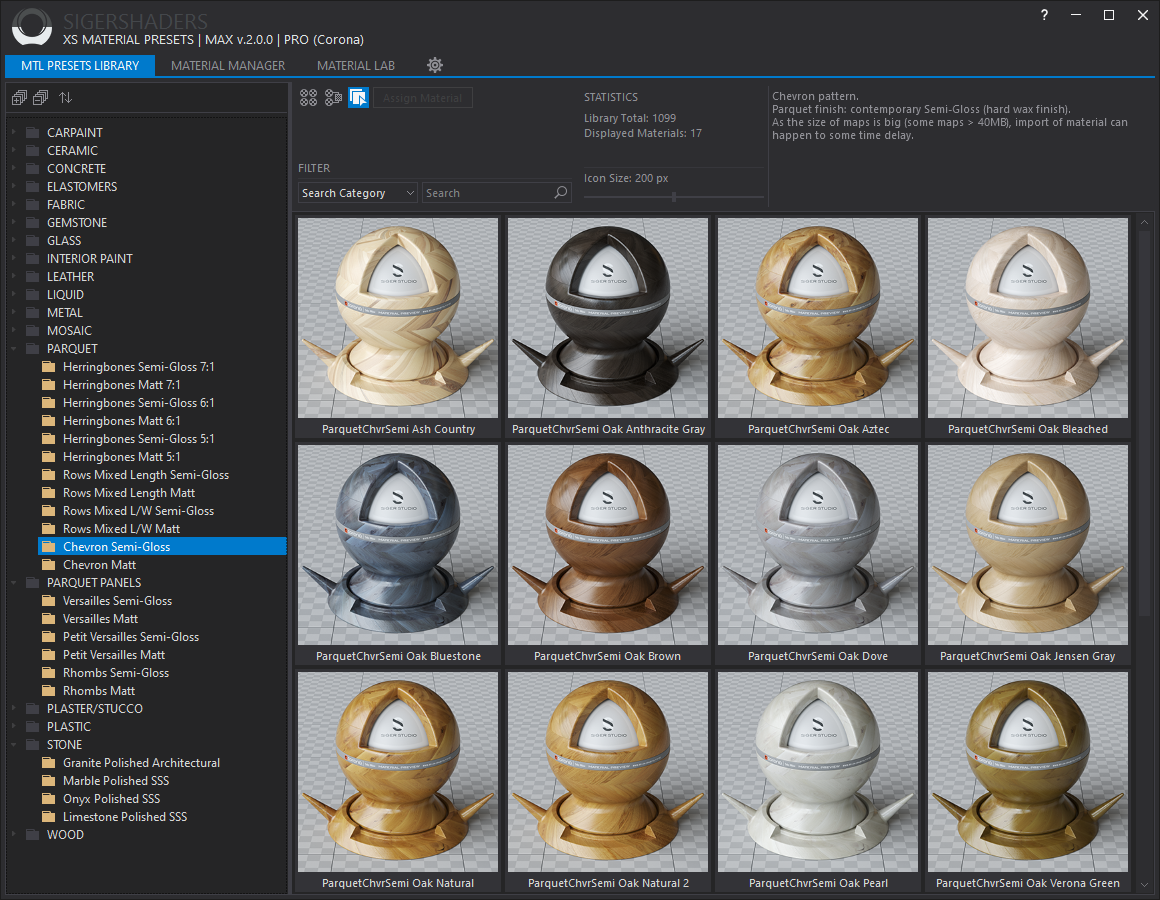The image size is (1160, 900).
Task: Open Herringbones Semi-Gloss 7:1 folder
Action: [x=138, y=367]
